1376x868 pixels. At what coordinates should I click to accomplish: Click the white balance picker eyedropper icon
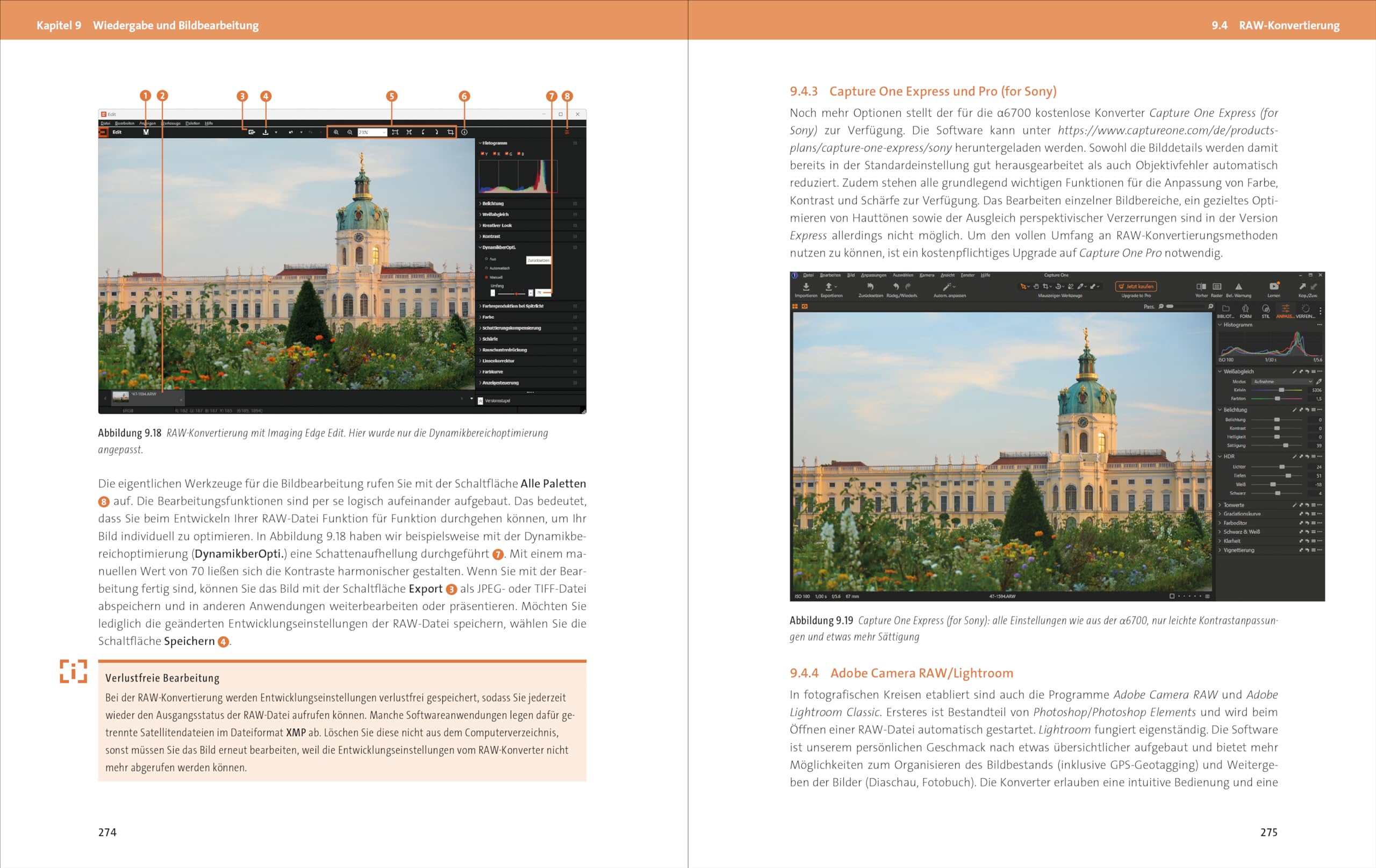tap(1319, 381)
